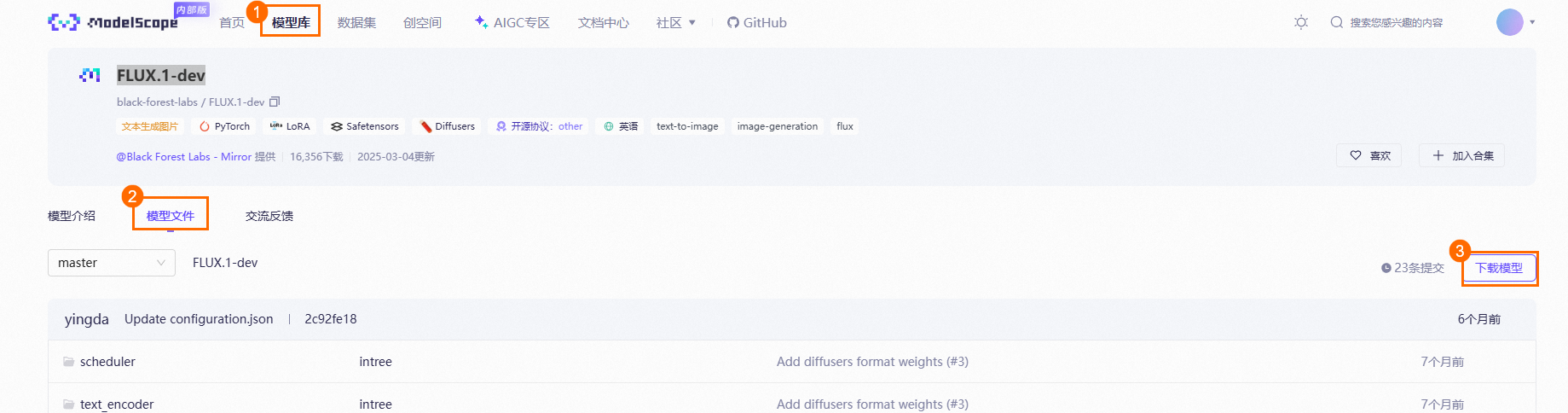Copy the model path black-forest-labs/FLUX.1-dev icon
This screenshot has height=413, width=1568.
click(275, 102)
